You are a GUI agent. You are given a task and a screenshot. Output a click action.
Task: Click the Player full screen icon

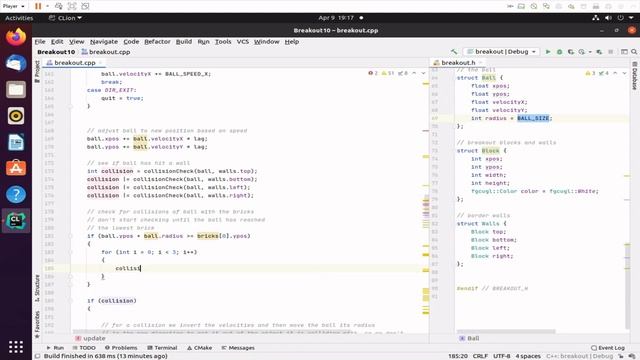(x=72, y=6)
